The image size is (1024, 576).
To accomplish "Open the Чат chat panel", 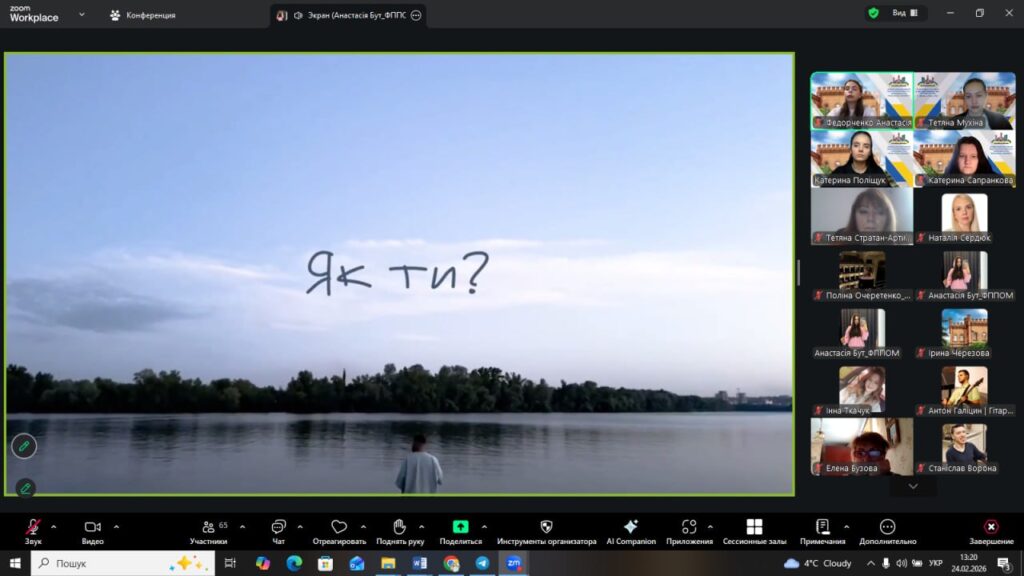I will (x=278, y=527).
